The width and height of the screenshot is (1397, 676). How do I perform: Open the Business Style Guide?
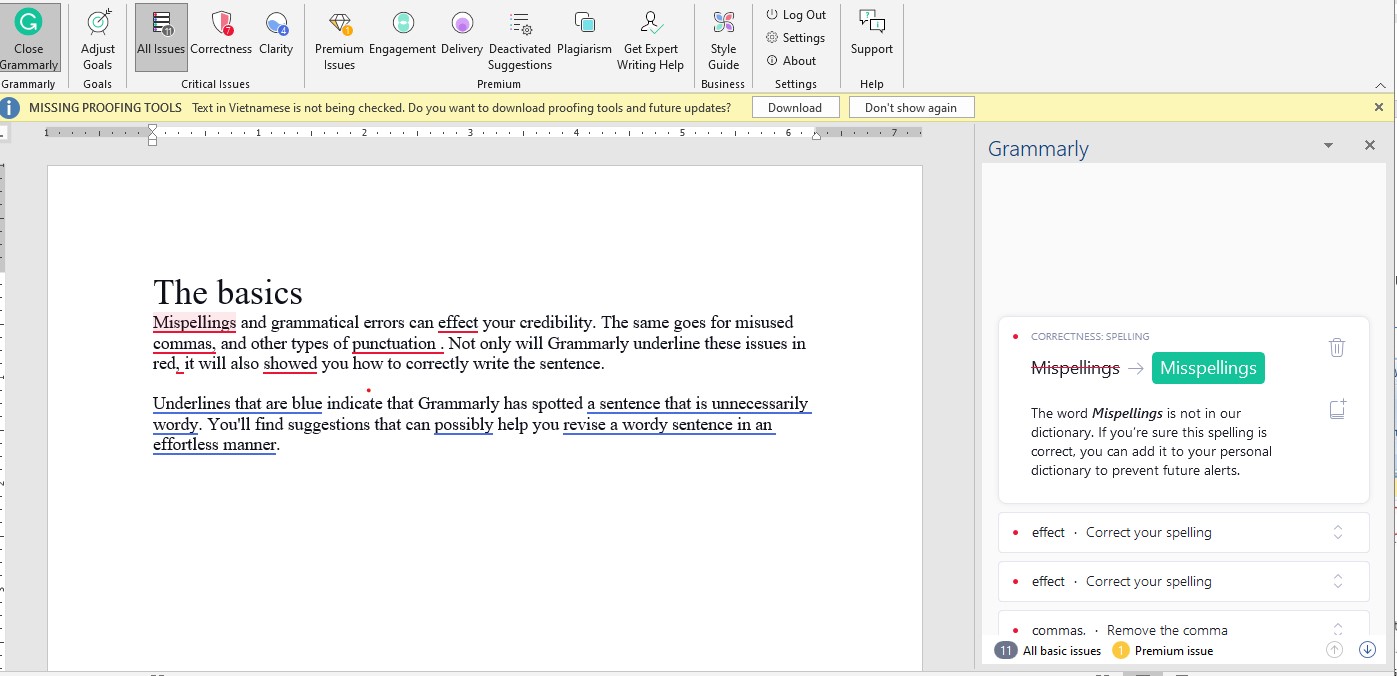[723, 38]
